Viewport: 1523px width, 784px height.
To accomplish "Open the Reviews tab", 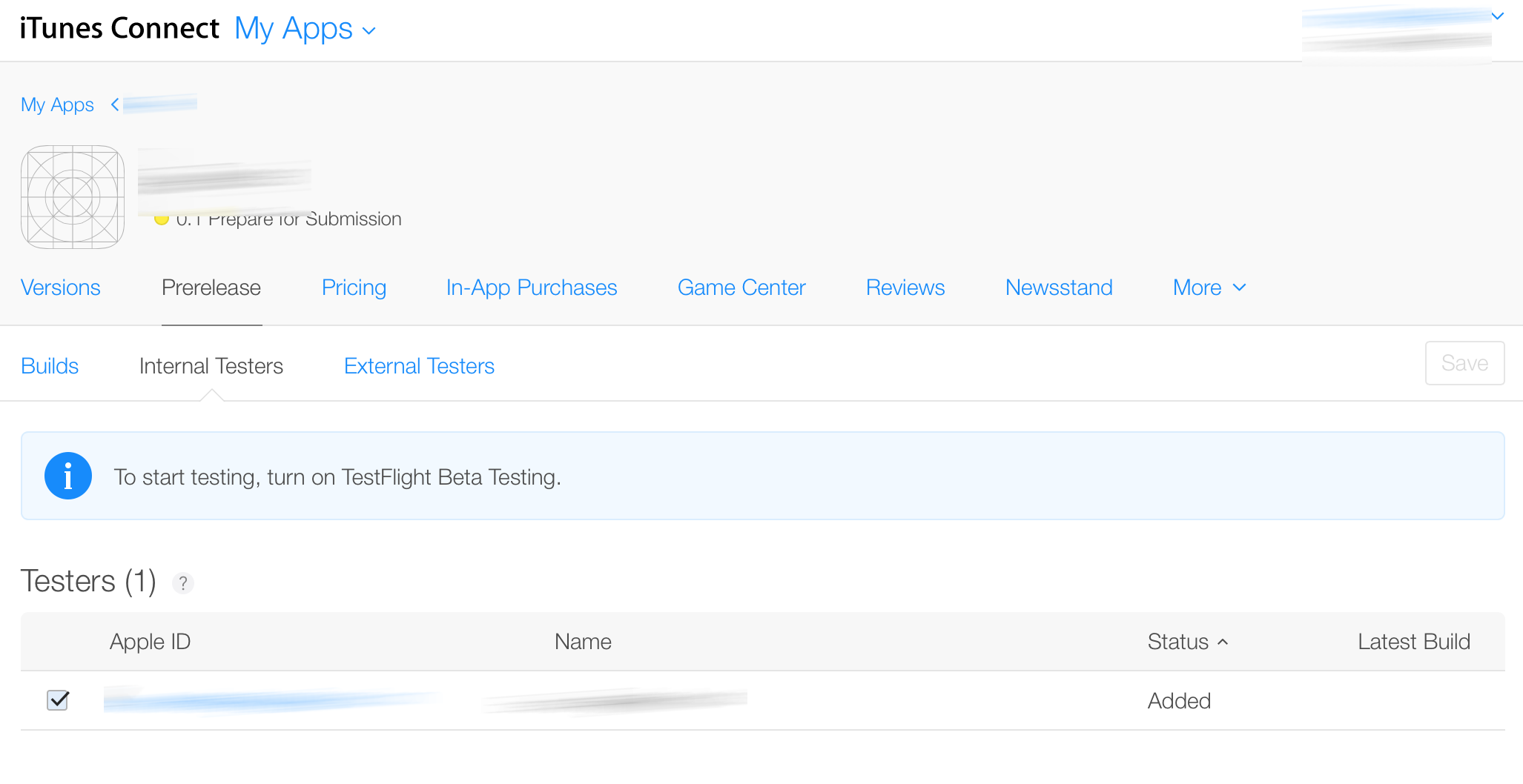I will click(905, 288).
